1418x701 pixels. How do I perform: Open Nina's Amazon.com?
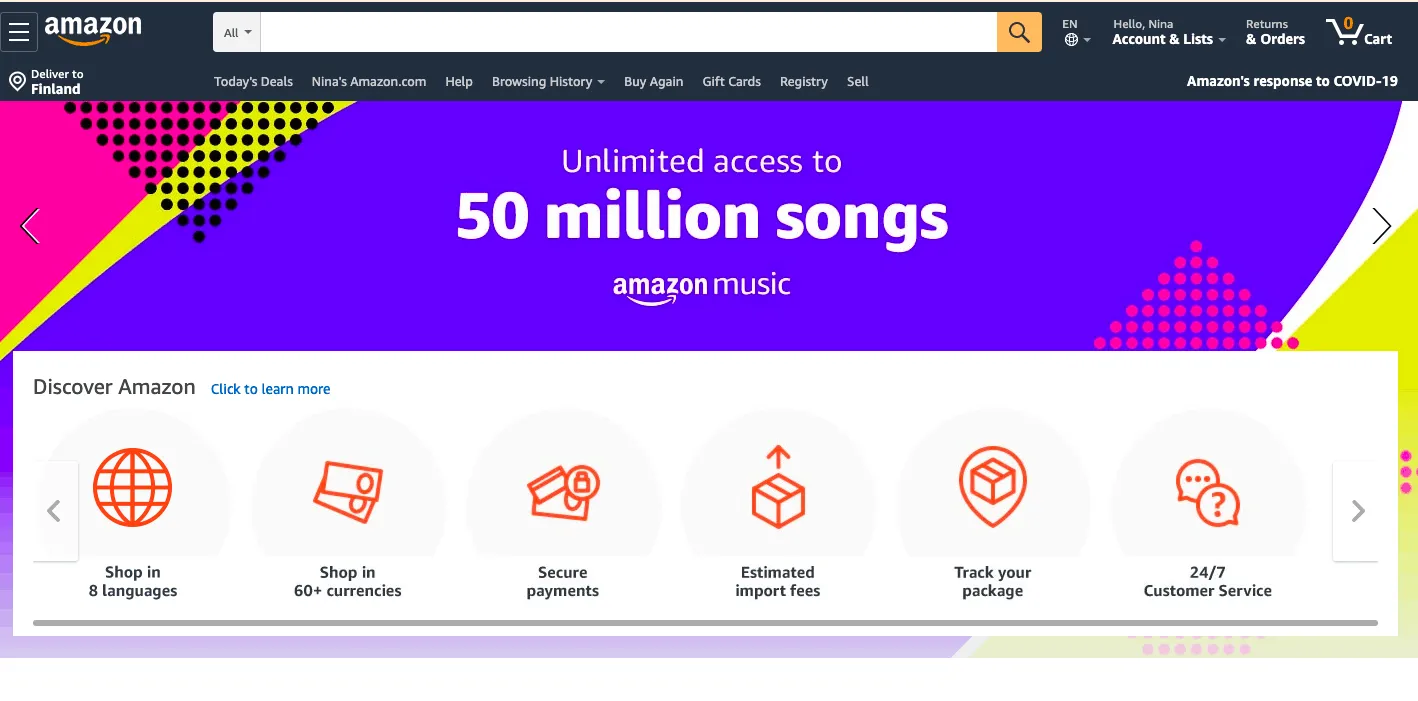[x=369, y=82]
